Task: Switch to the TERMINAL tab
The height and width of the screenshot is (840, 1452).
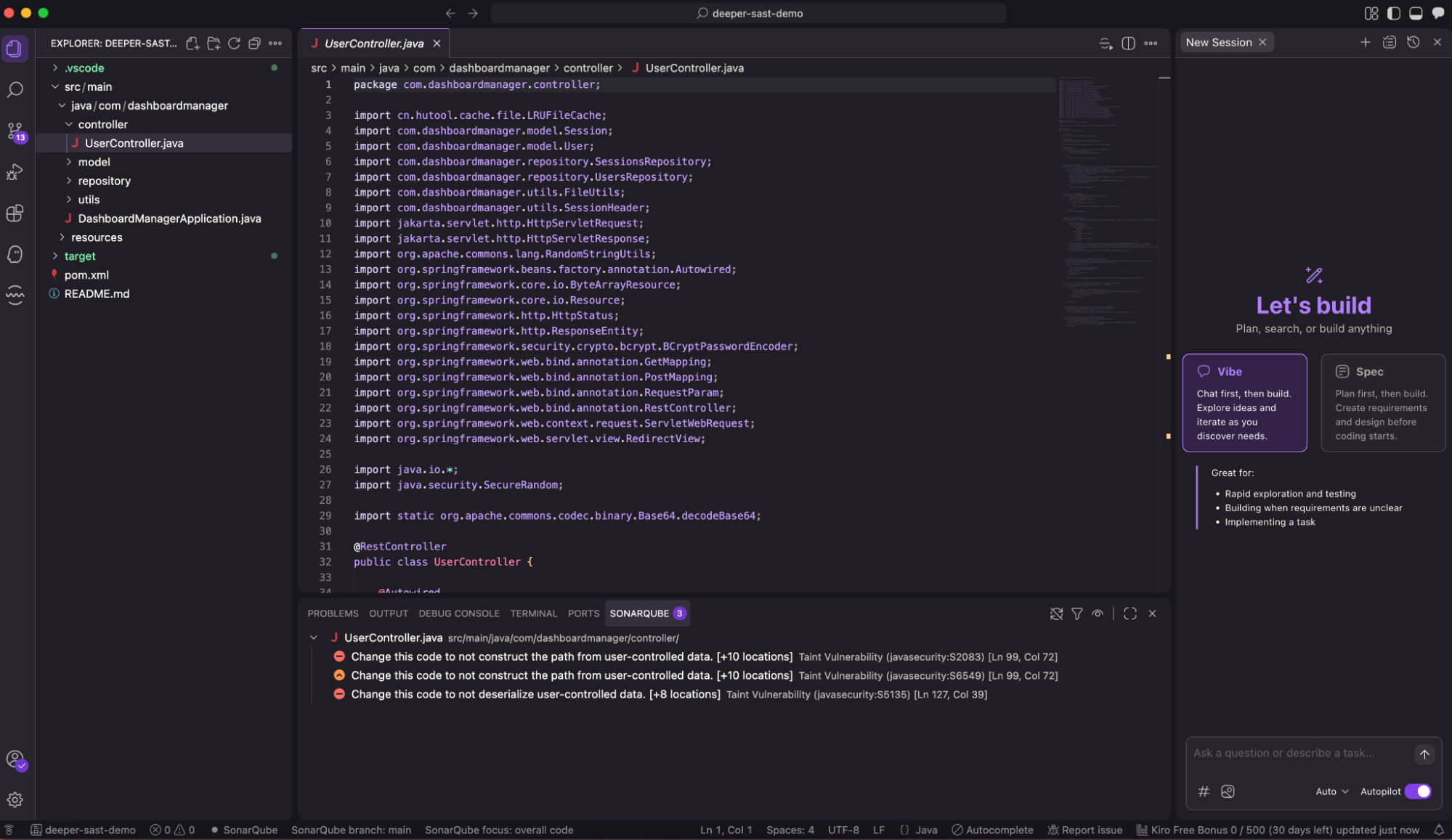Action: click(533, 613)
